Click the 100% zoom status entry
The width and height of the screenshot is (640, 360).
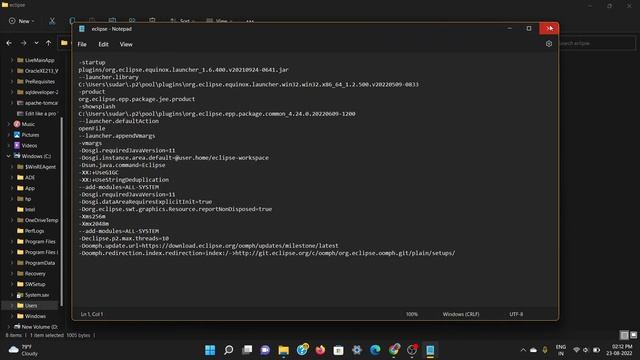pos(411,314)
